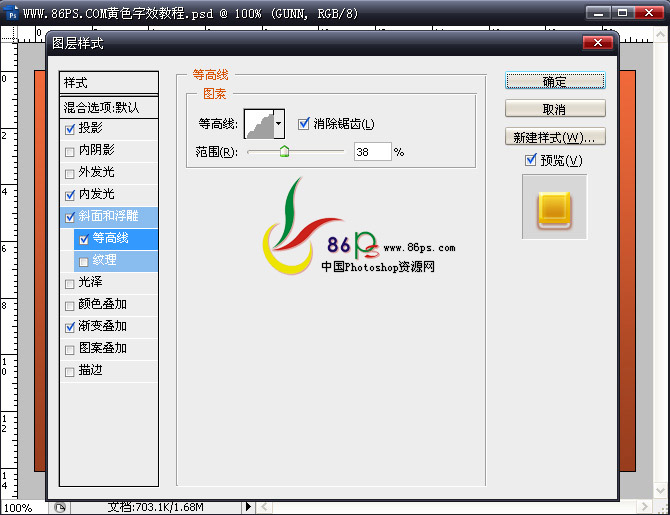
Task: Maximize the document window
Action: (x=623, y=13)
